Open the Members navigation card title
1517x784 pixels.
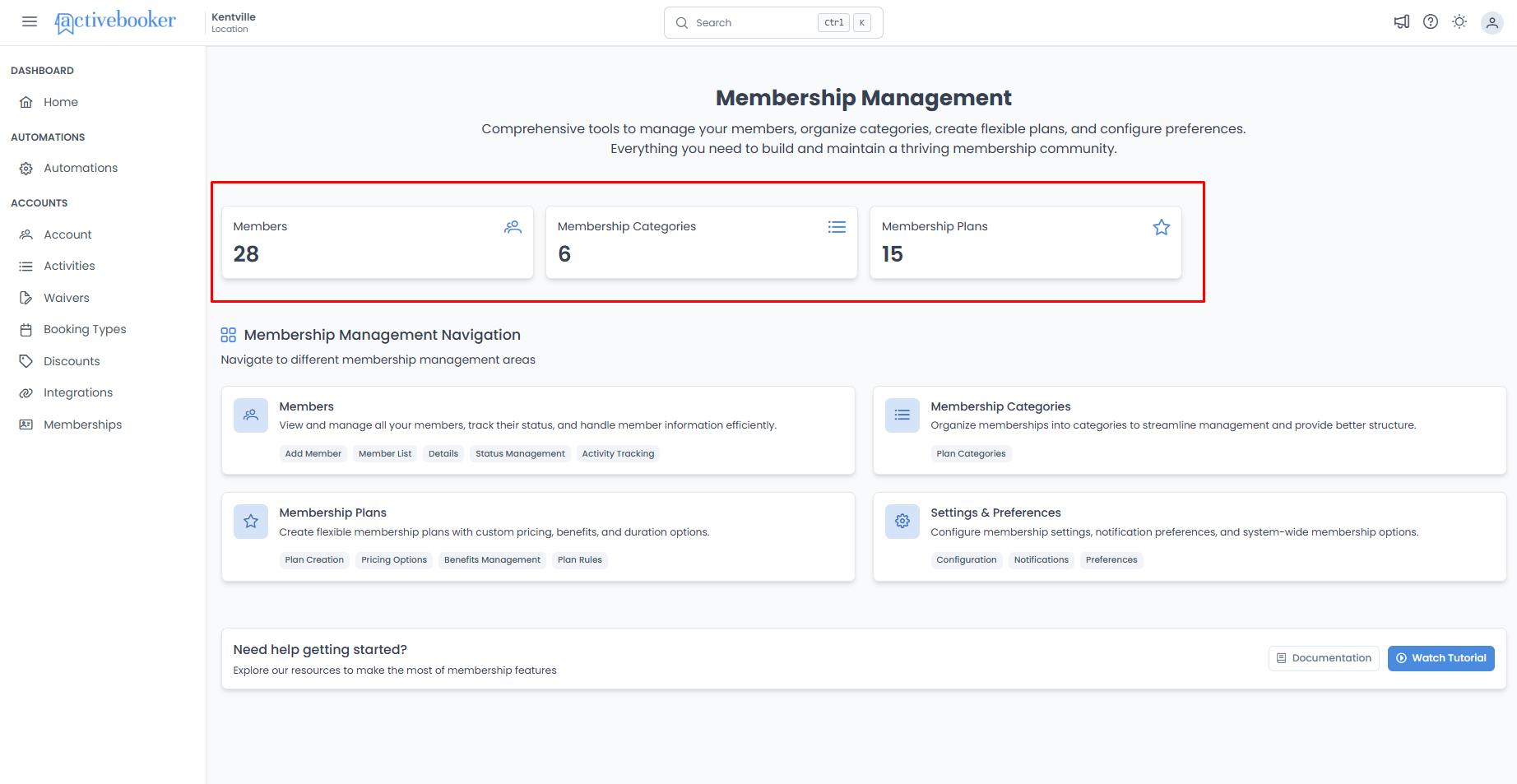pyautogui.click(x=307, y=406)
